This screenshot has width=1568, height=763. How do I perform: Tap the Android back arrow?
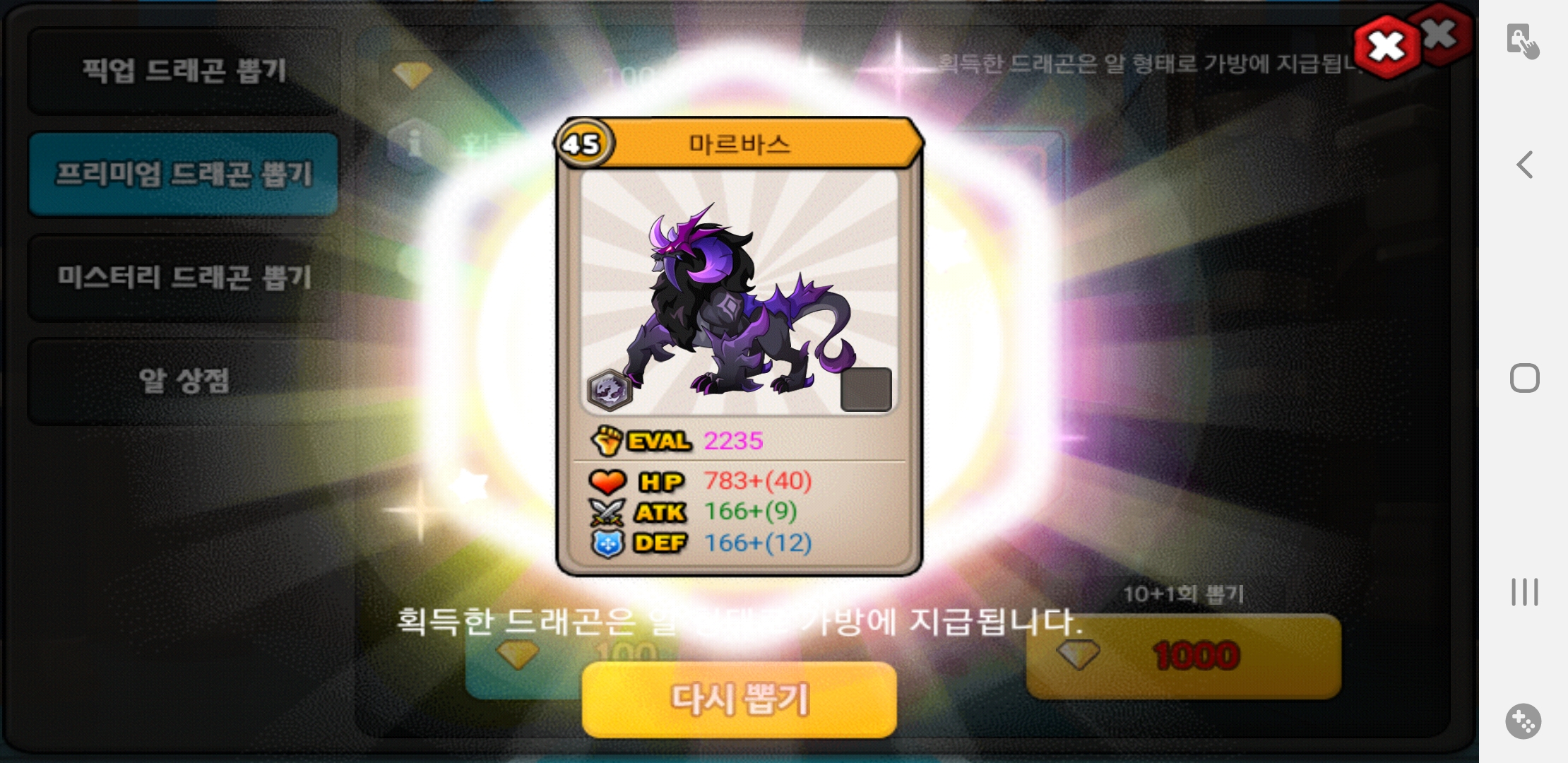tap(1524, 165)
